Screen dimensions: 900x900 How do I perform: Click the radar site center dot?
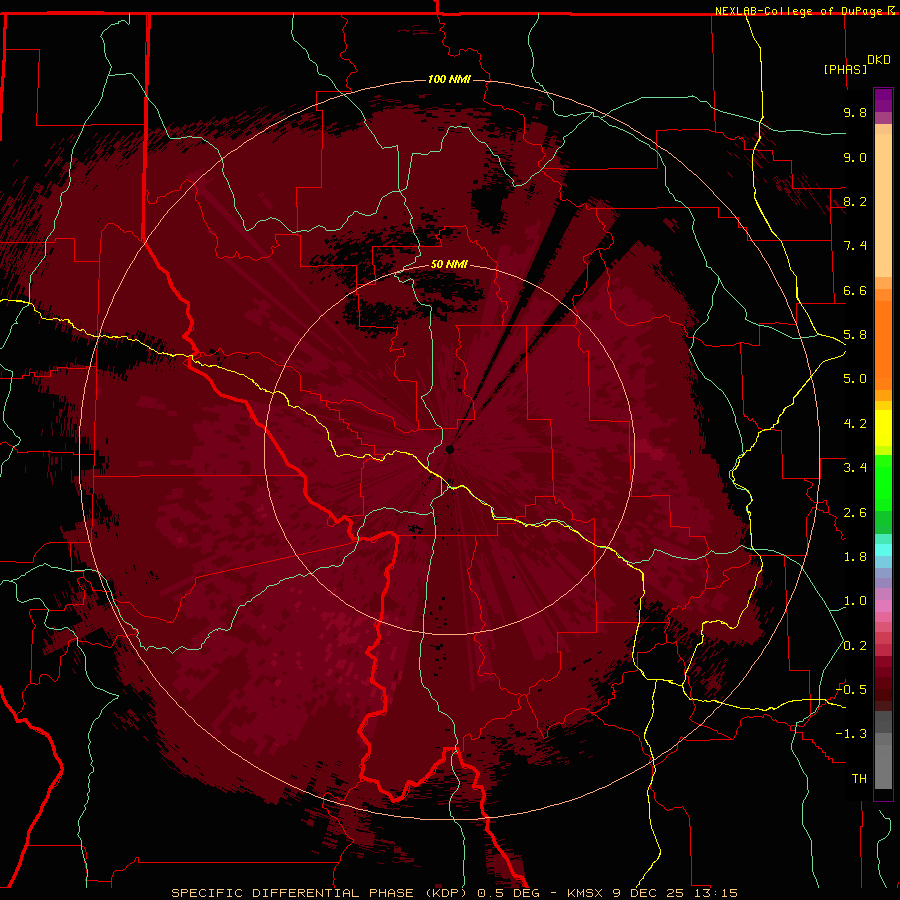coord(450,449)
